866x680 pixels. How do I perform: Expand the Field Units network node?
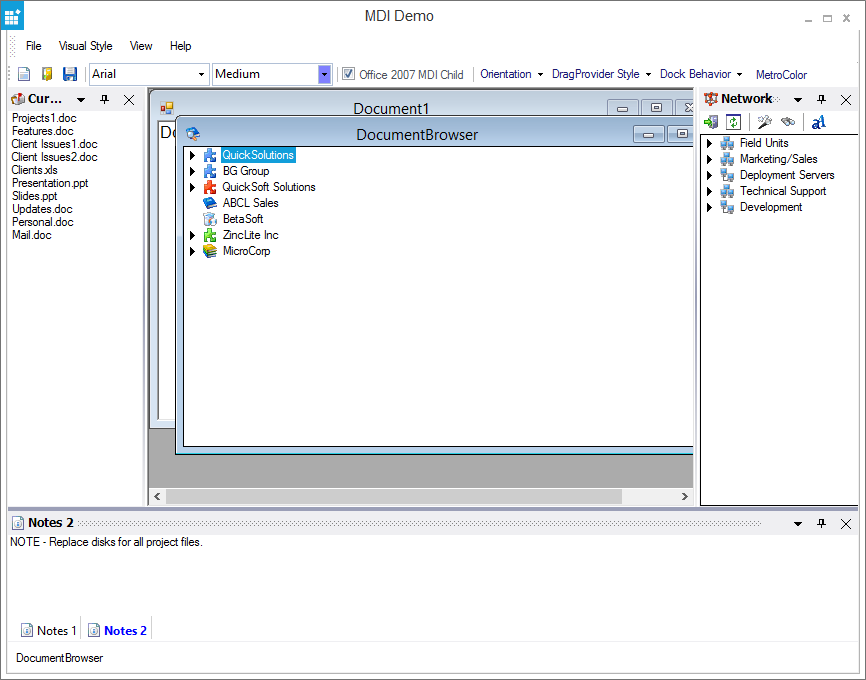click(x=710, y=143)
